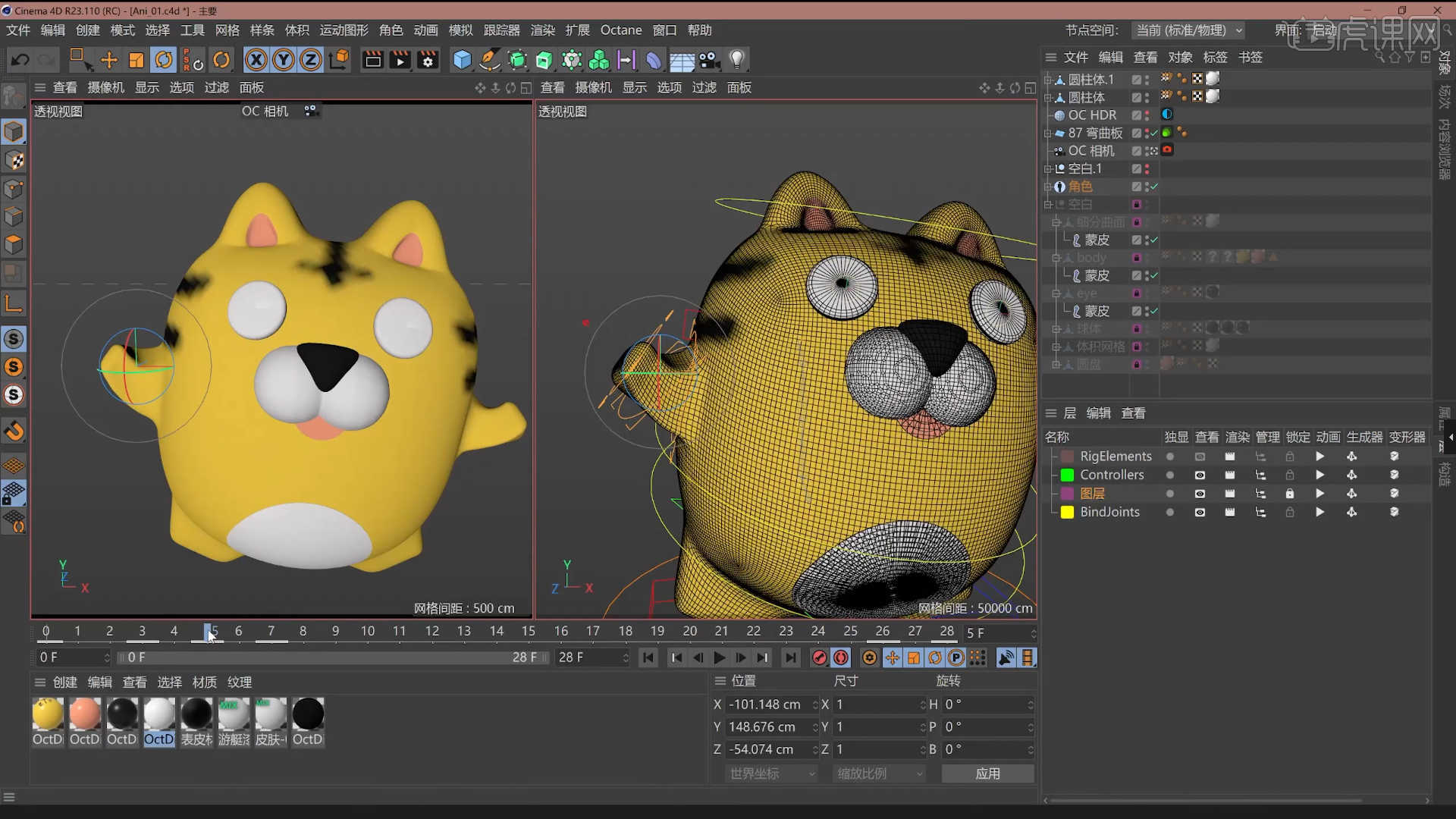Render the active view icon
This screenshot has height=819, width=1456.
(x=372, y=60)
